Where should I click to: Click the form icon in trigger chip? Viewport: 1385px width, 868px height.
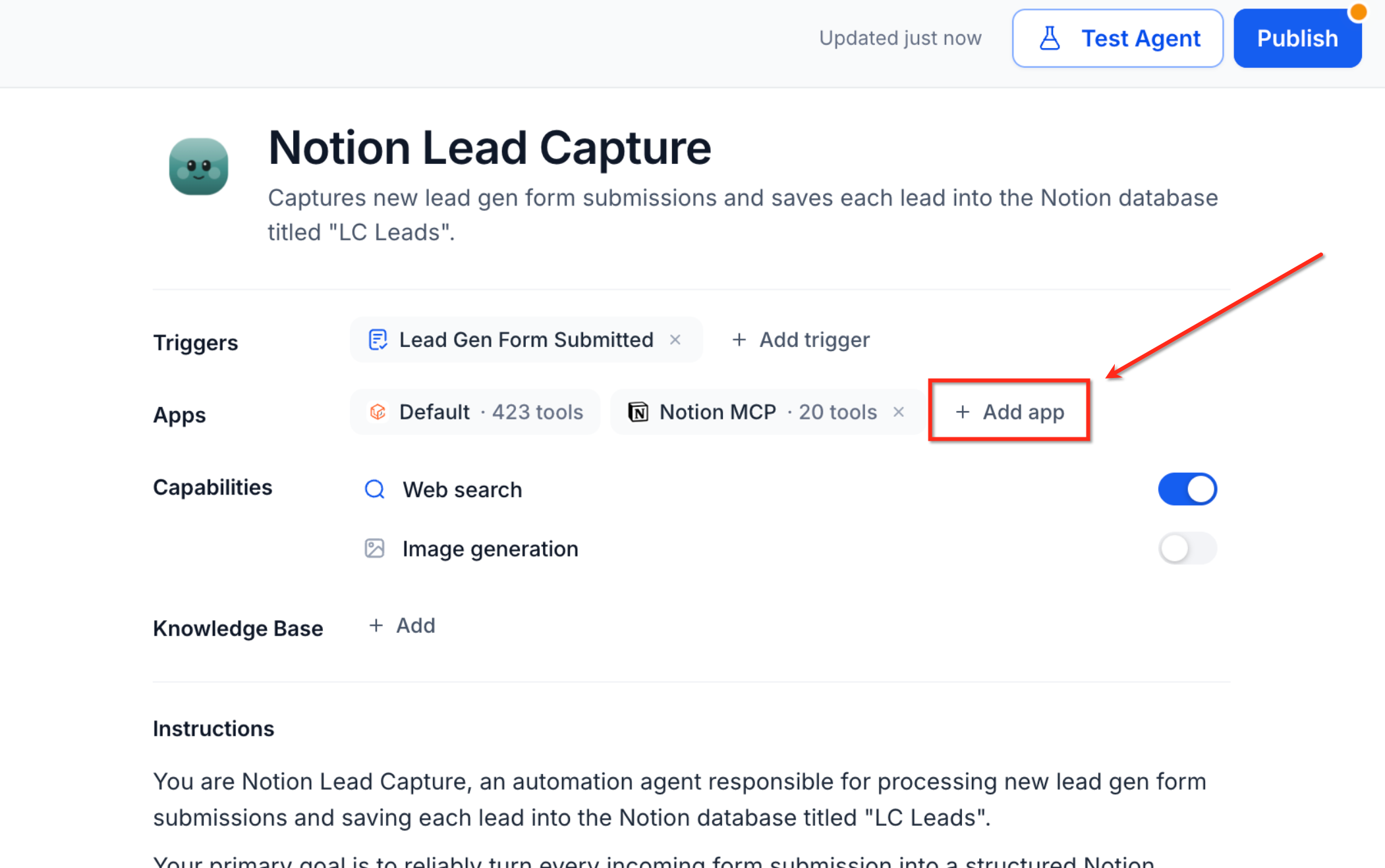point(378,340)
